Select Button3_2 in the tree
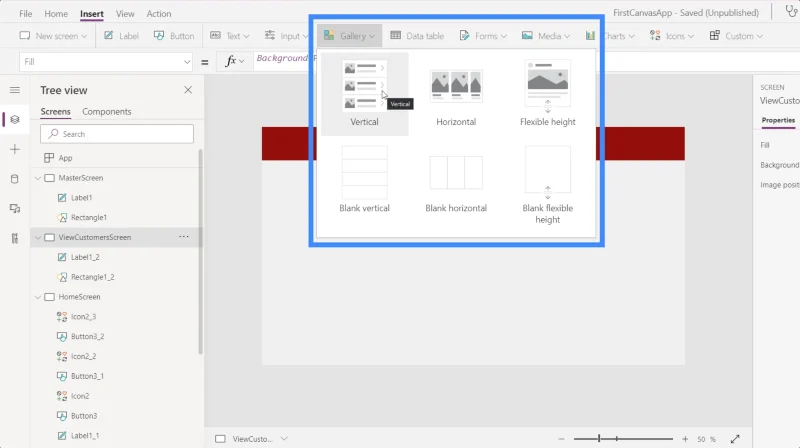The width and height of the screenshot is (800, 448). [87, 337]
